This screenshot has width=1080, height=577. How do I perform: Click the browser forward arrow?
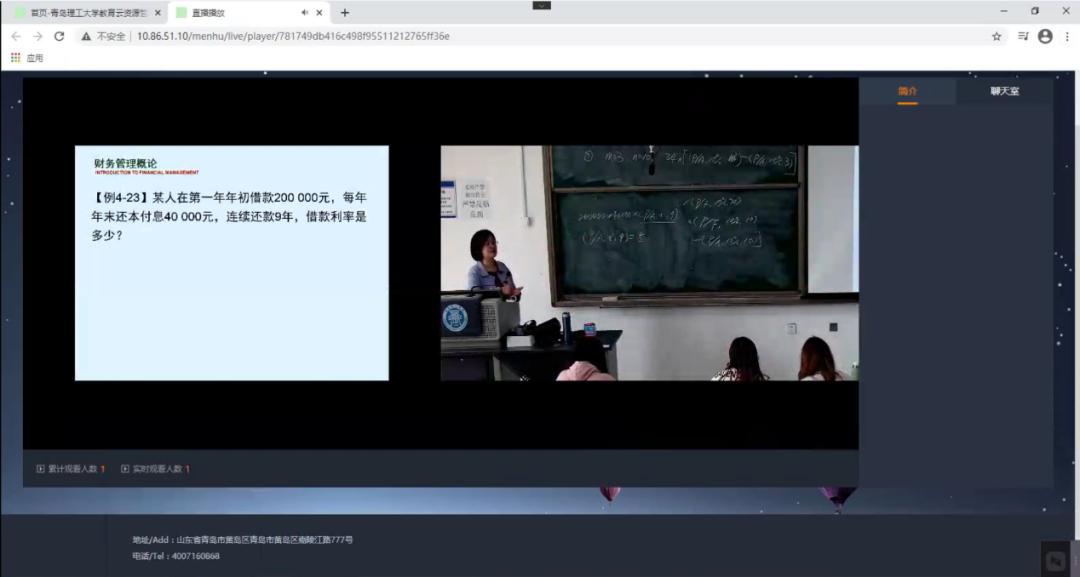pos(37,36)
